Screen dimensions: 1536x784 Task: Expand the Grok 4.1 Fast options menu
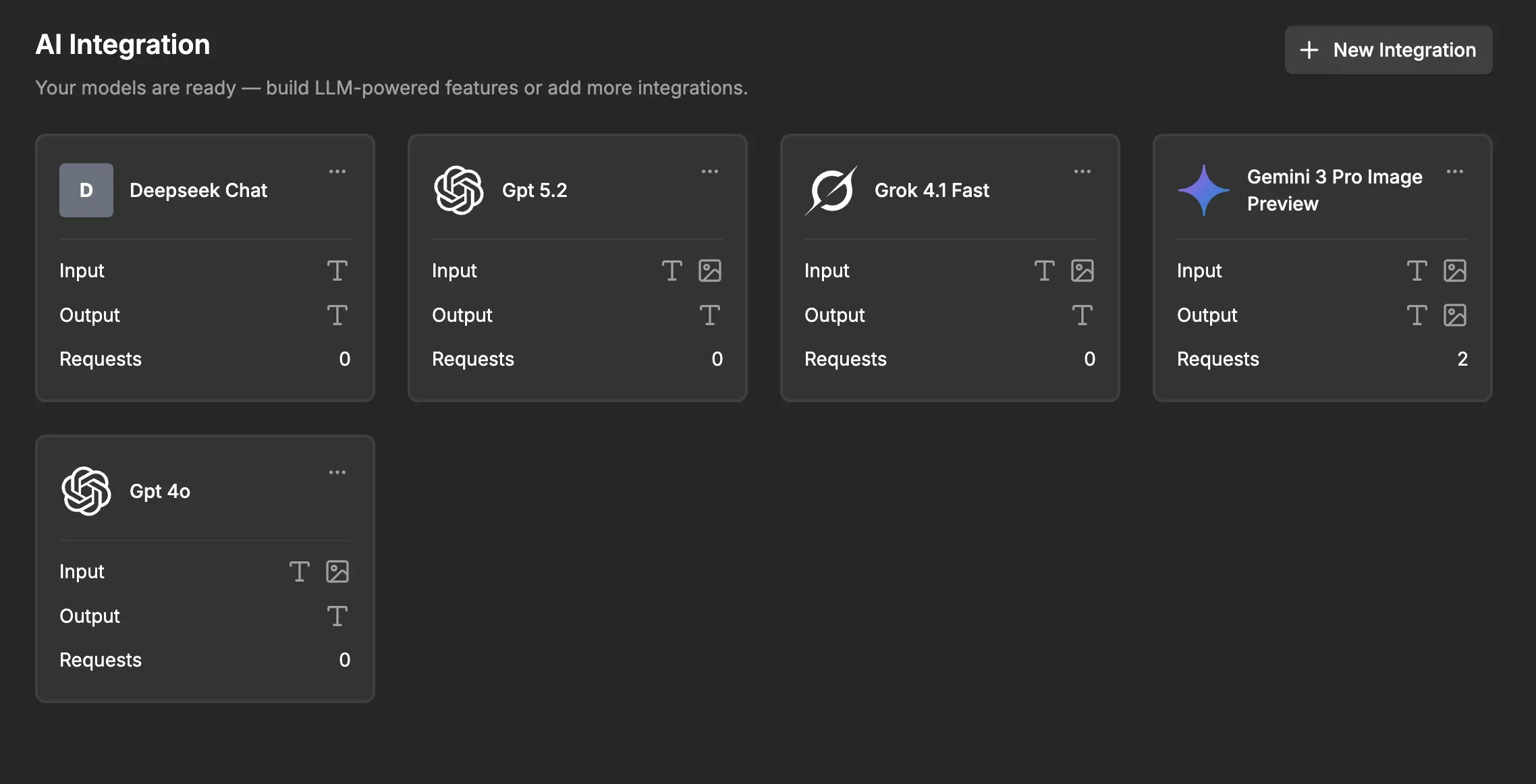click(x=1082, y=171)
